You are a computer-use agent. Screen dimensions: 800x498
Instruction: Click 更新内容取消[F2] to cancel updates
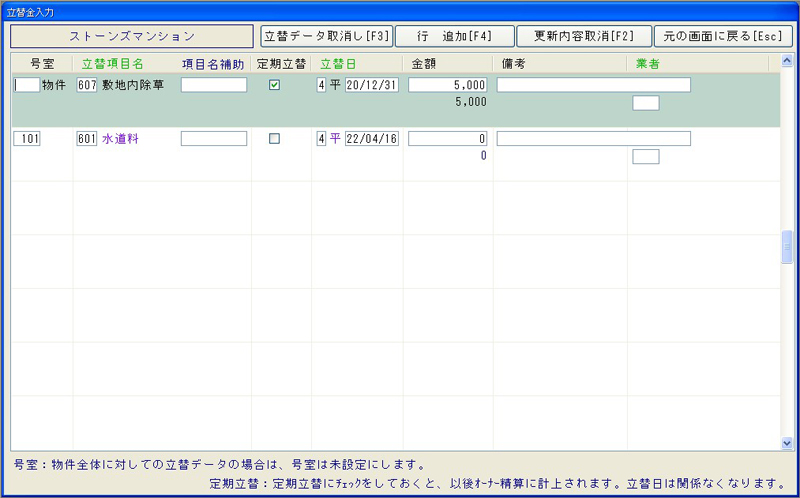point(584,36)
